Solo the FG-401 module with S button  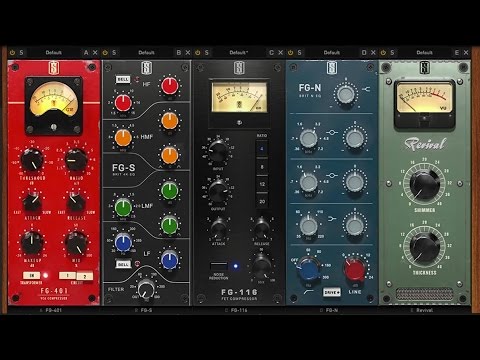[22, 53]
